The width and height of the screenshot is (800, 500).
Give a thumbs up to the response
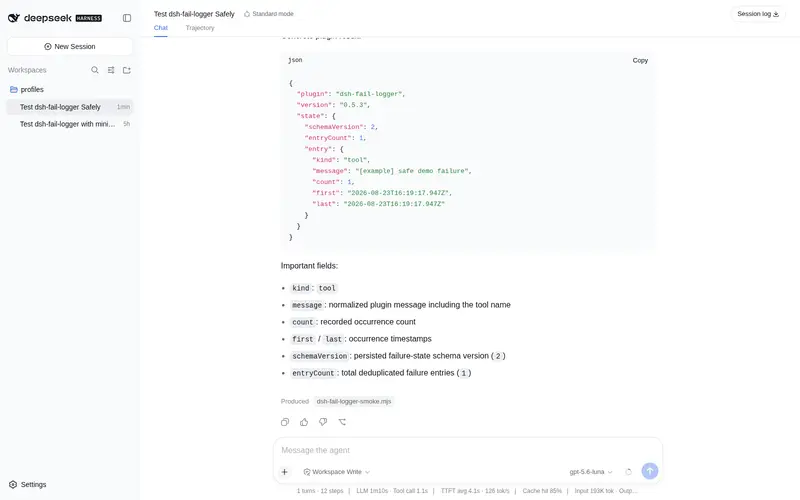[x=304, y=422]
